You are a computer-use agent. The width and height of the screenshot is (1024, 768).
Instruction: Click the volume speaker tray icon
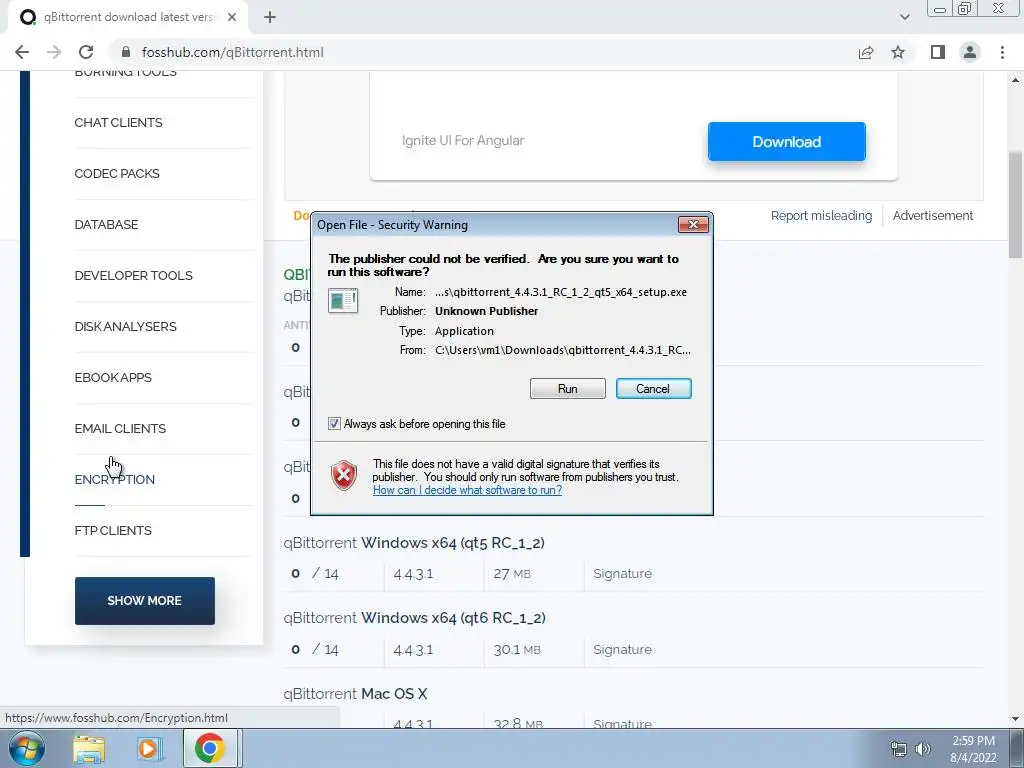point(923,749)
